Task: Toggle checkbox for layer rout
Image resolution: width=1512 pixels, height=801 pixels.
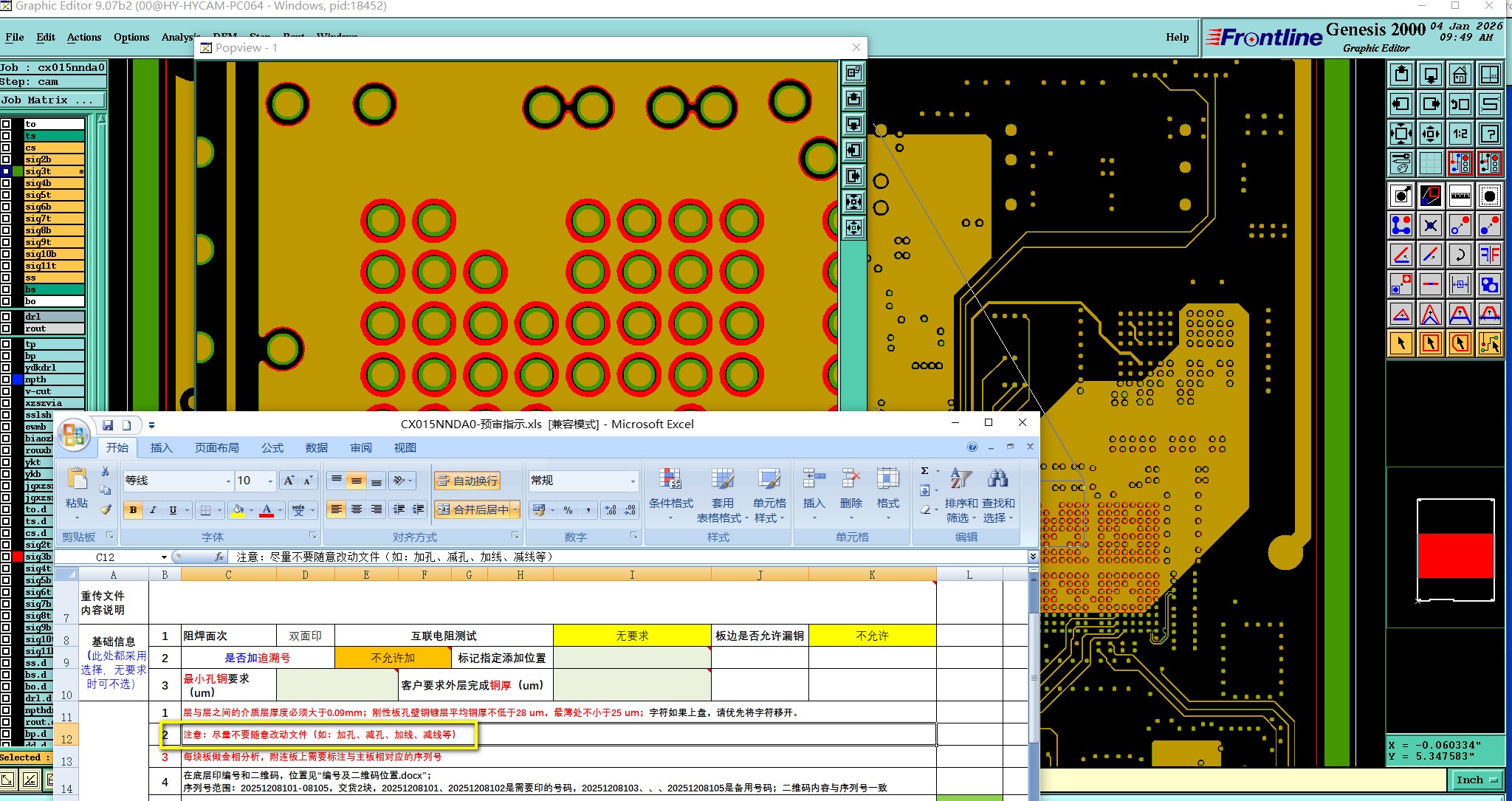Action: [6, 329]
